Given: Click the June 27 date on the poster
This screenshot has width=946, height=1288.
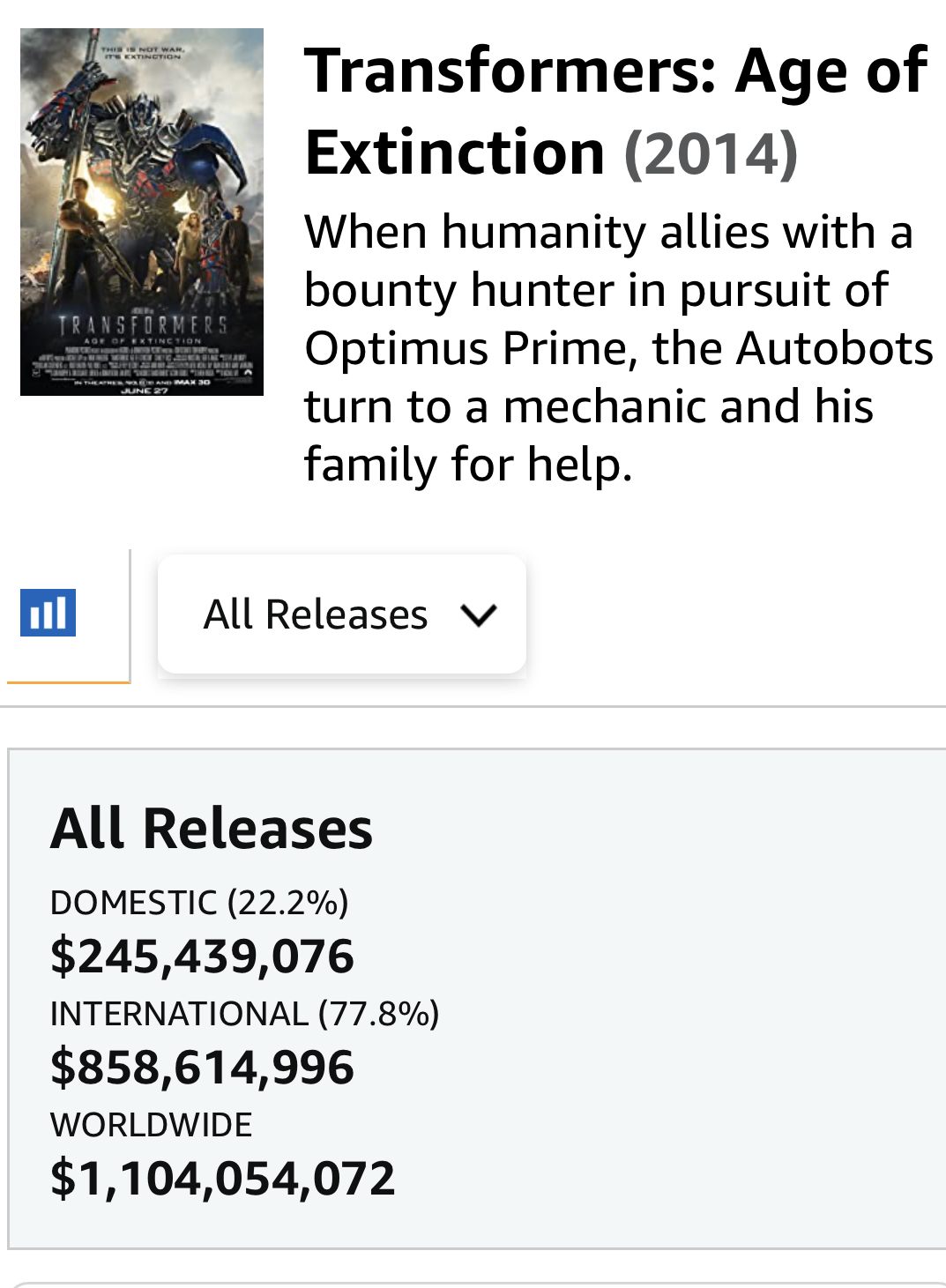Looking at the screenshot, I should tap(143, 390).
